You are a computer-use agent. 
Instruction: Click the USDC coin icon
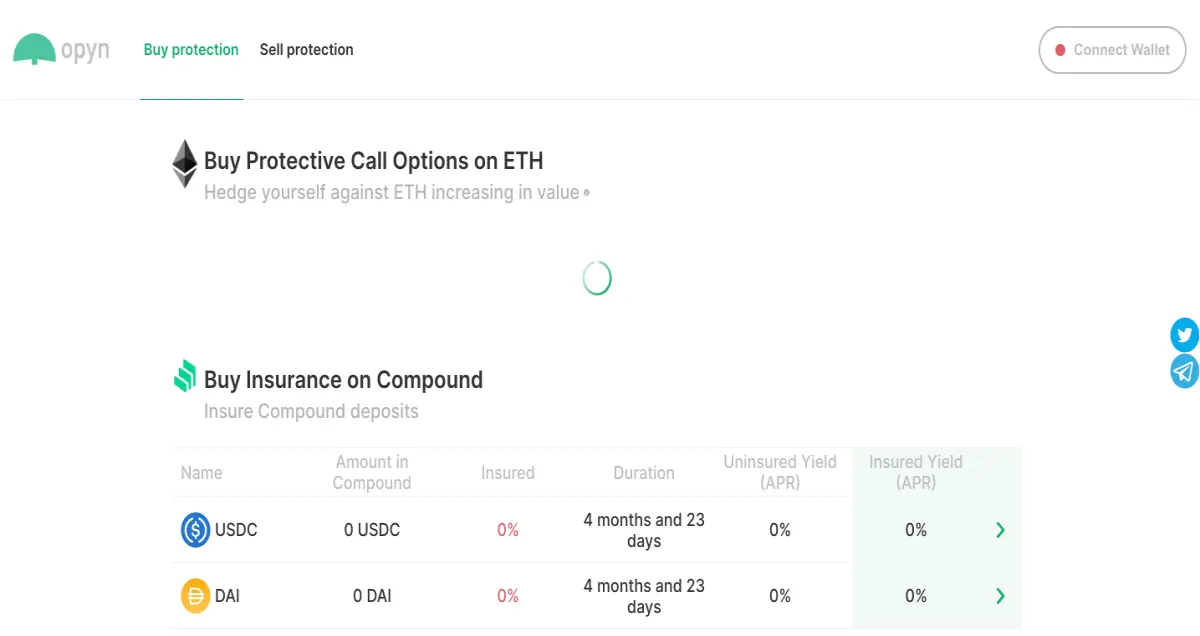tap(195, 530)
